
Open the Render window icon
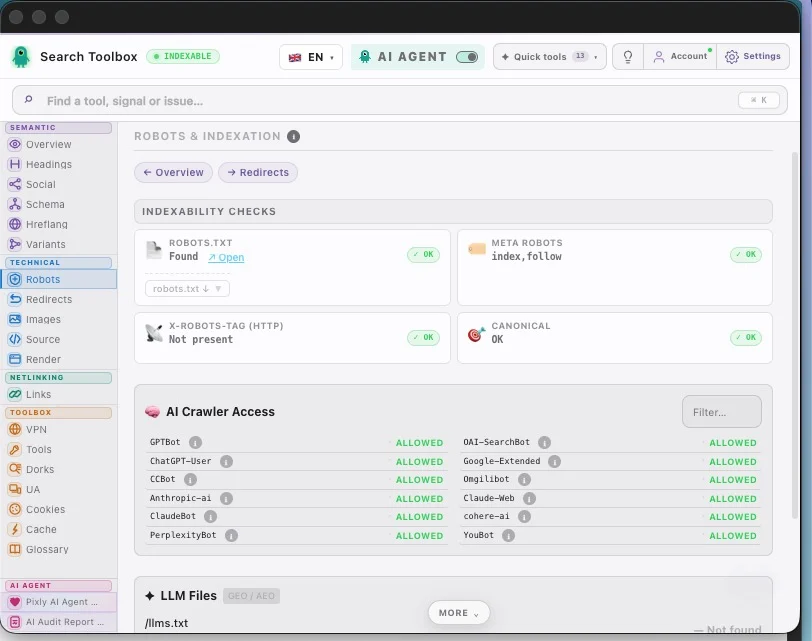(15, 359)
